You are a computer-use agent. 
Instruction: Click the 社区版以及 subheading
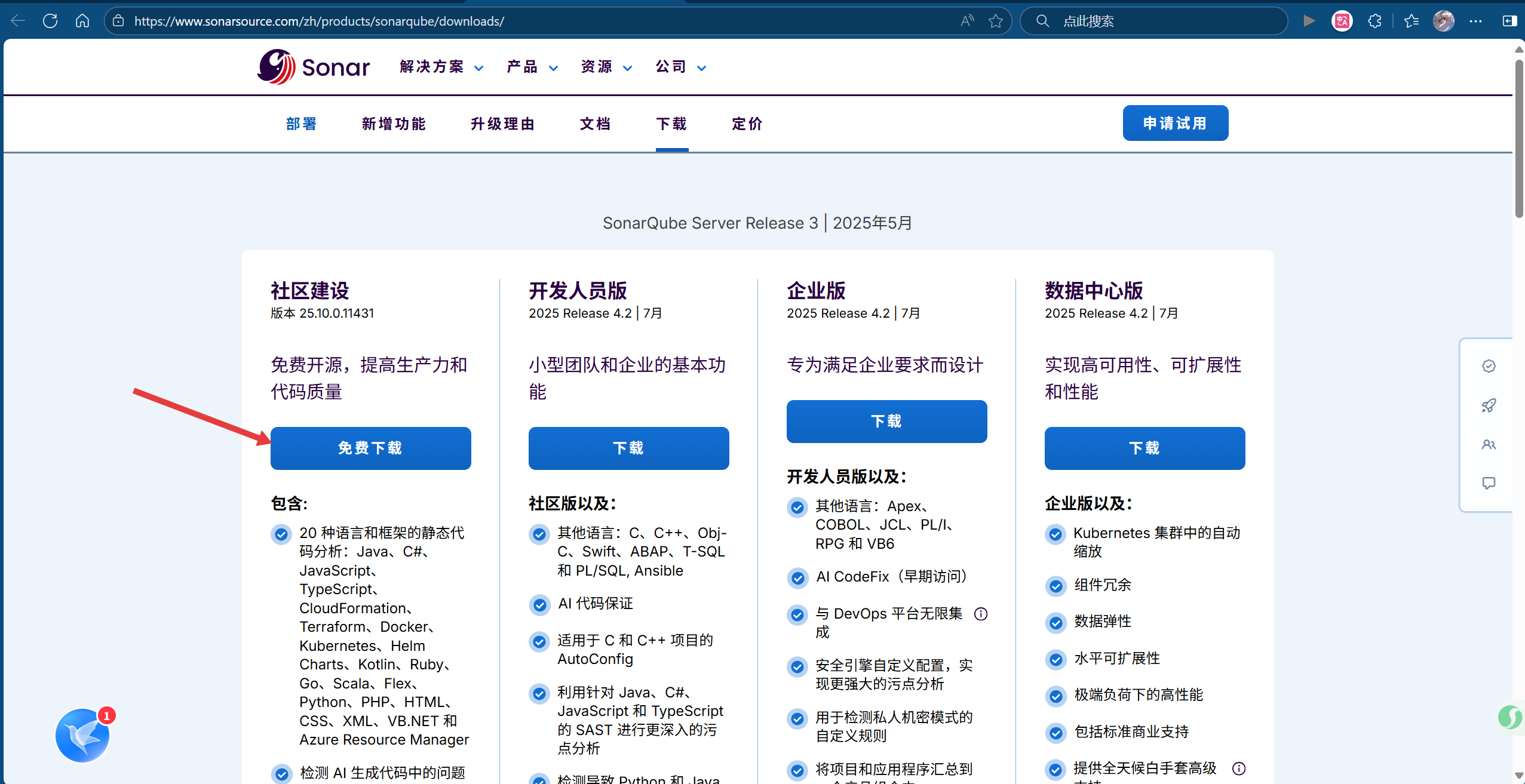[572, 503]
